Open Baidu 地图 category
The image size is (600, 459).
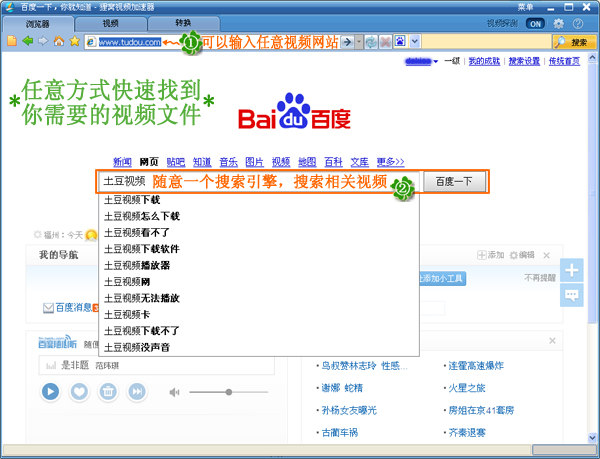pos(307,162)
